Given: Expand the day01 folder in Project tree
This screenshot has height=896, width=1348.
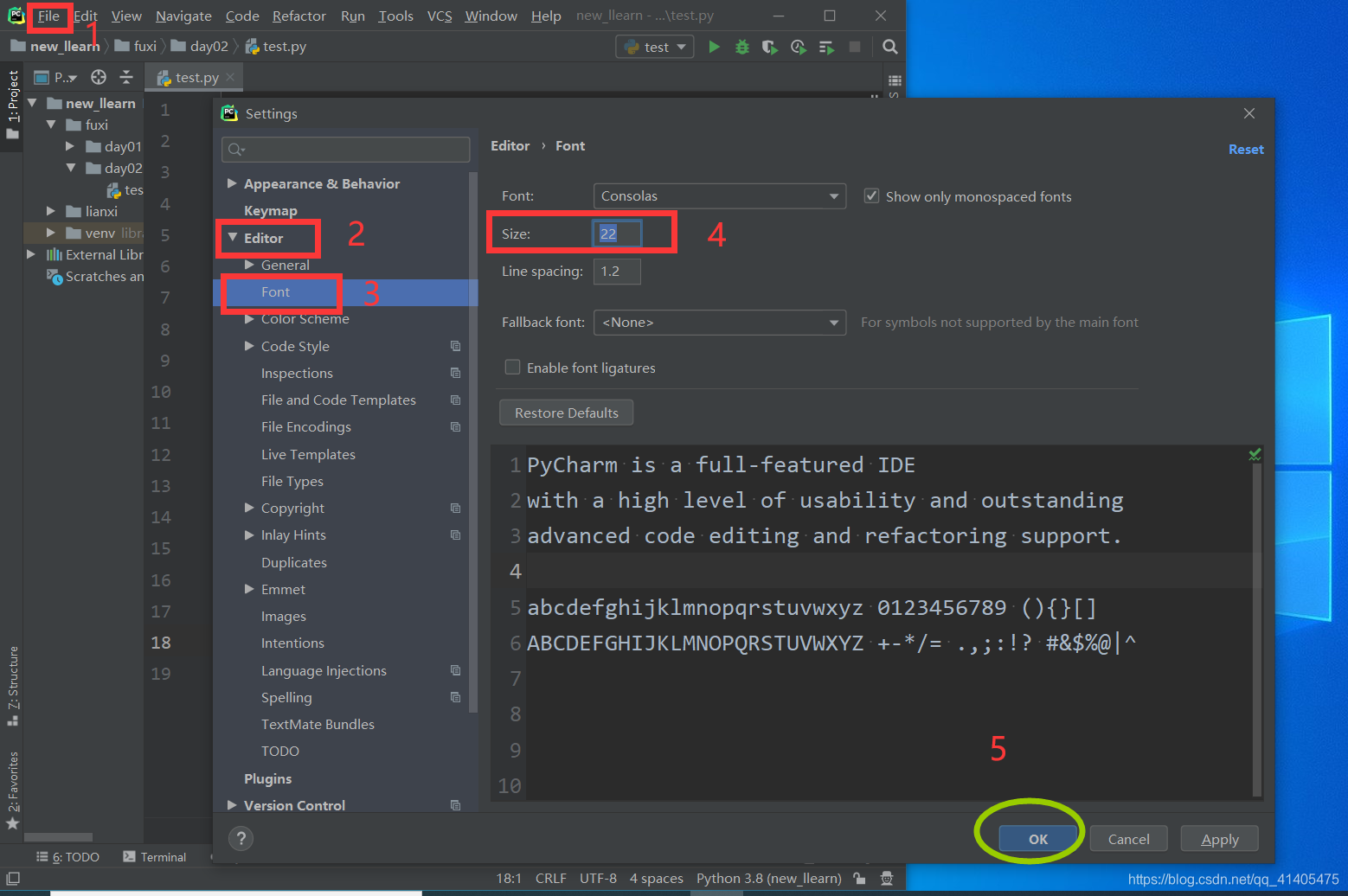Looking at the screenshot, I should (70, 146).
